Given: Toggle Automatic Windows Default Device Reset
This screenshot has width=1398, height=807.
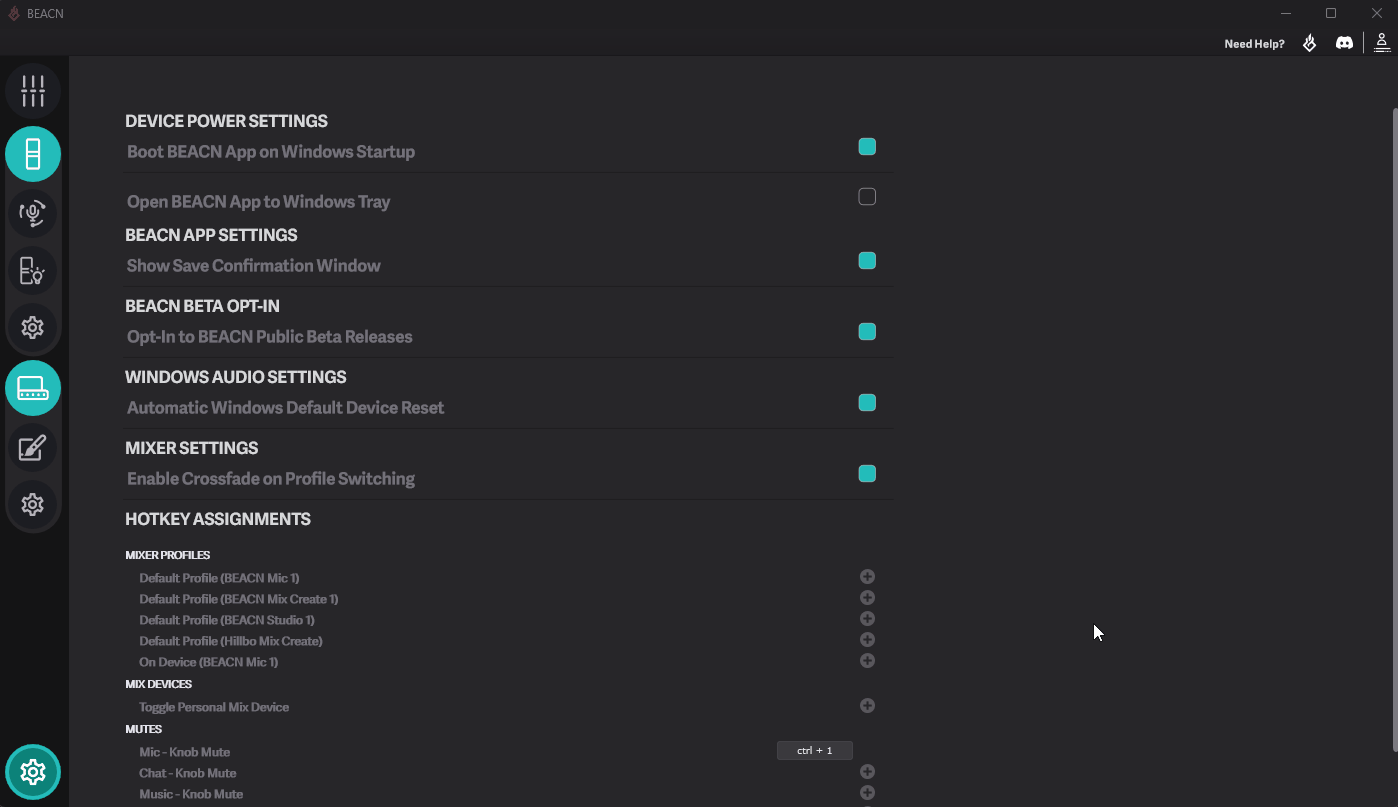Looking at the screenshot, I should (x=867, y=403).
